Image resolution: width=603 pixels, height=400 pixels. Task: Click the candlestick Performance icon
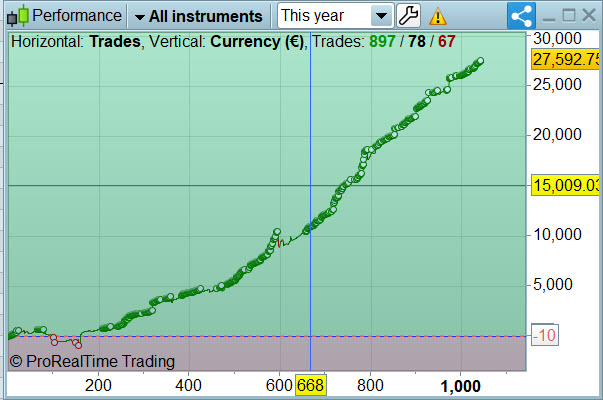tap(18, 16)
